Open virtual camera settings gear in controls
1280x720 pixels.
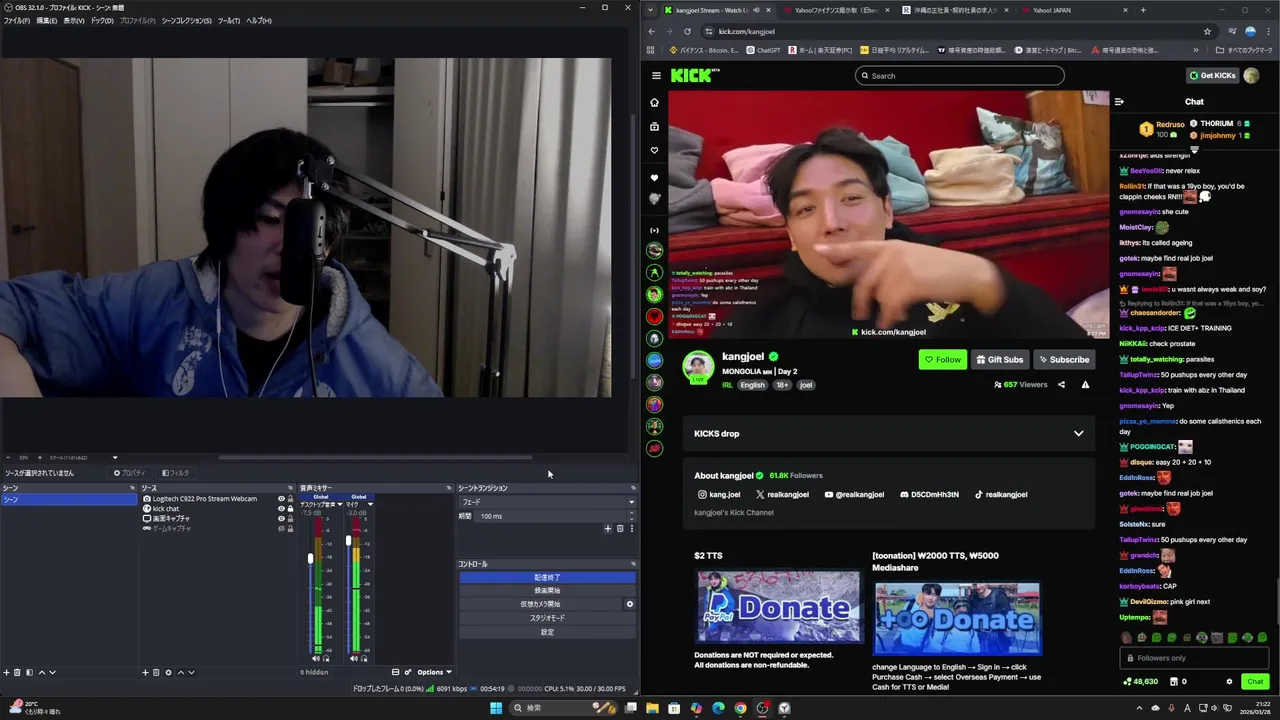[629, 604]
